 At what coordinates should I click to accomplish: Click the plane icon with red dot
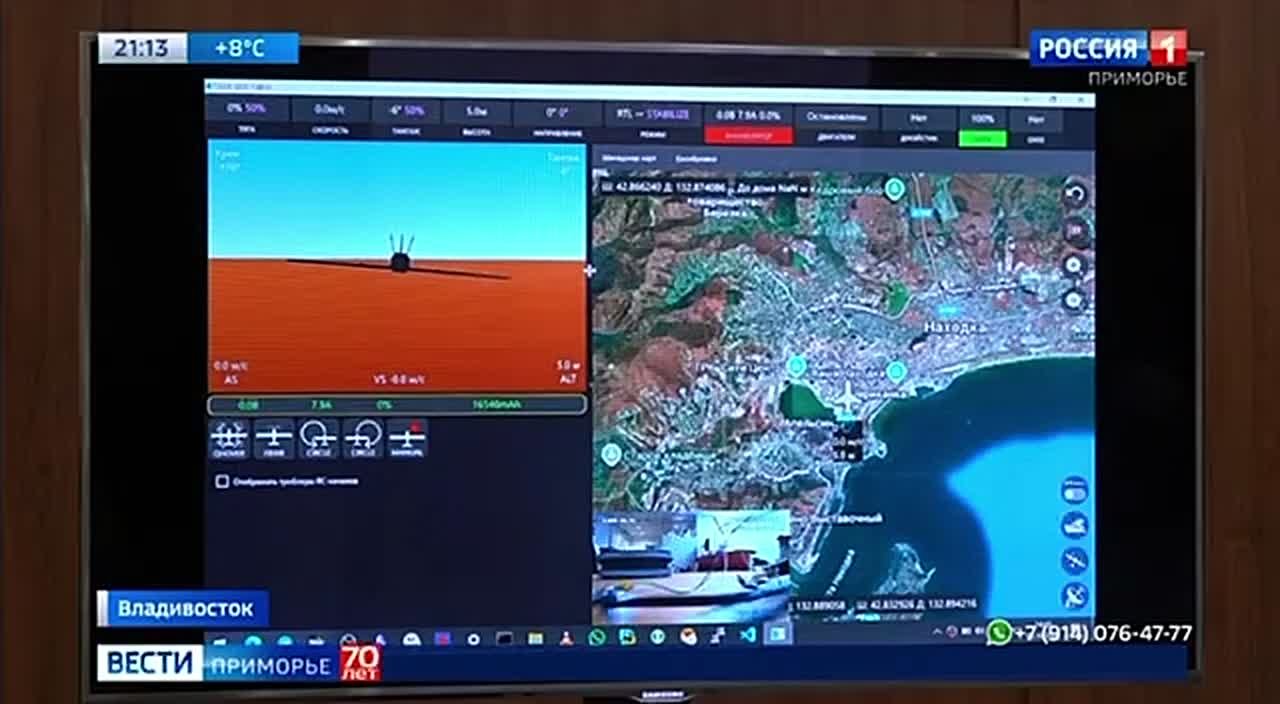tap(407, 438)
